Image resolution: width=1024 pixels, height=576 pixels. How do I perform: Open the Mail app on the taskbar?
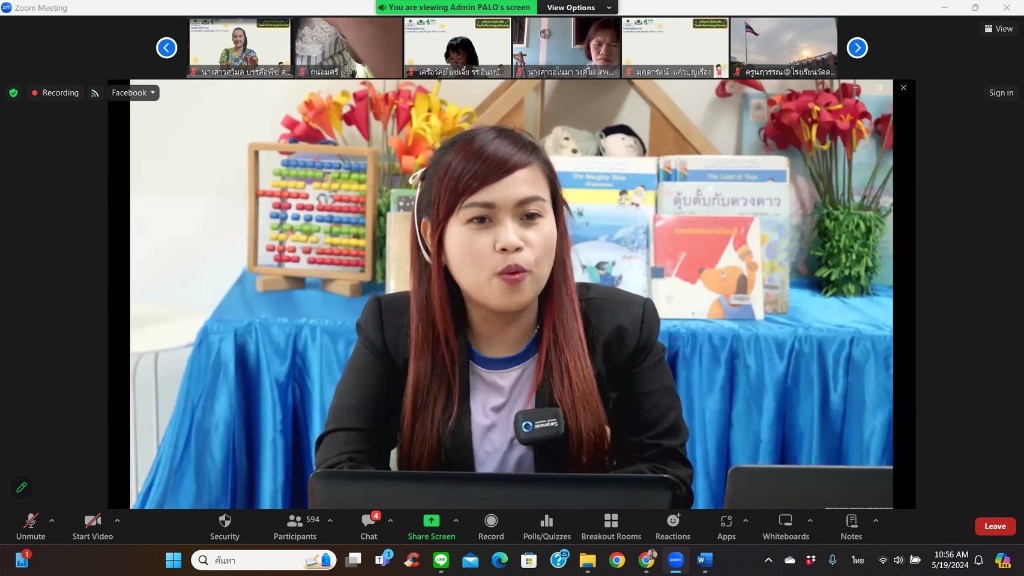[470, 560]
